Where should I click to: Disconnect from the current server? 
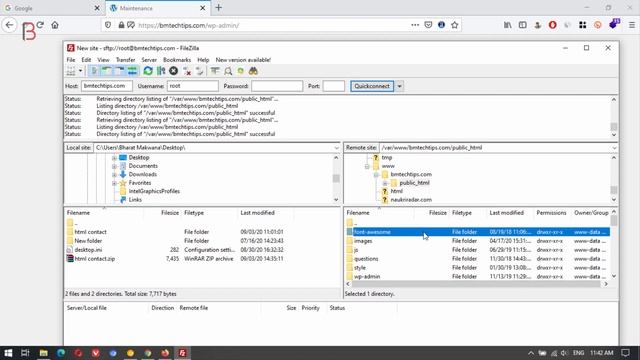(x=187, y=71)
